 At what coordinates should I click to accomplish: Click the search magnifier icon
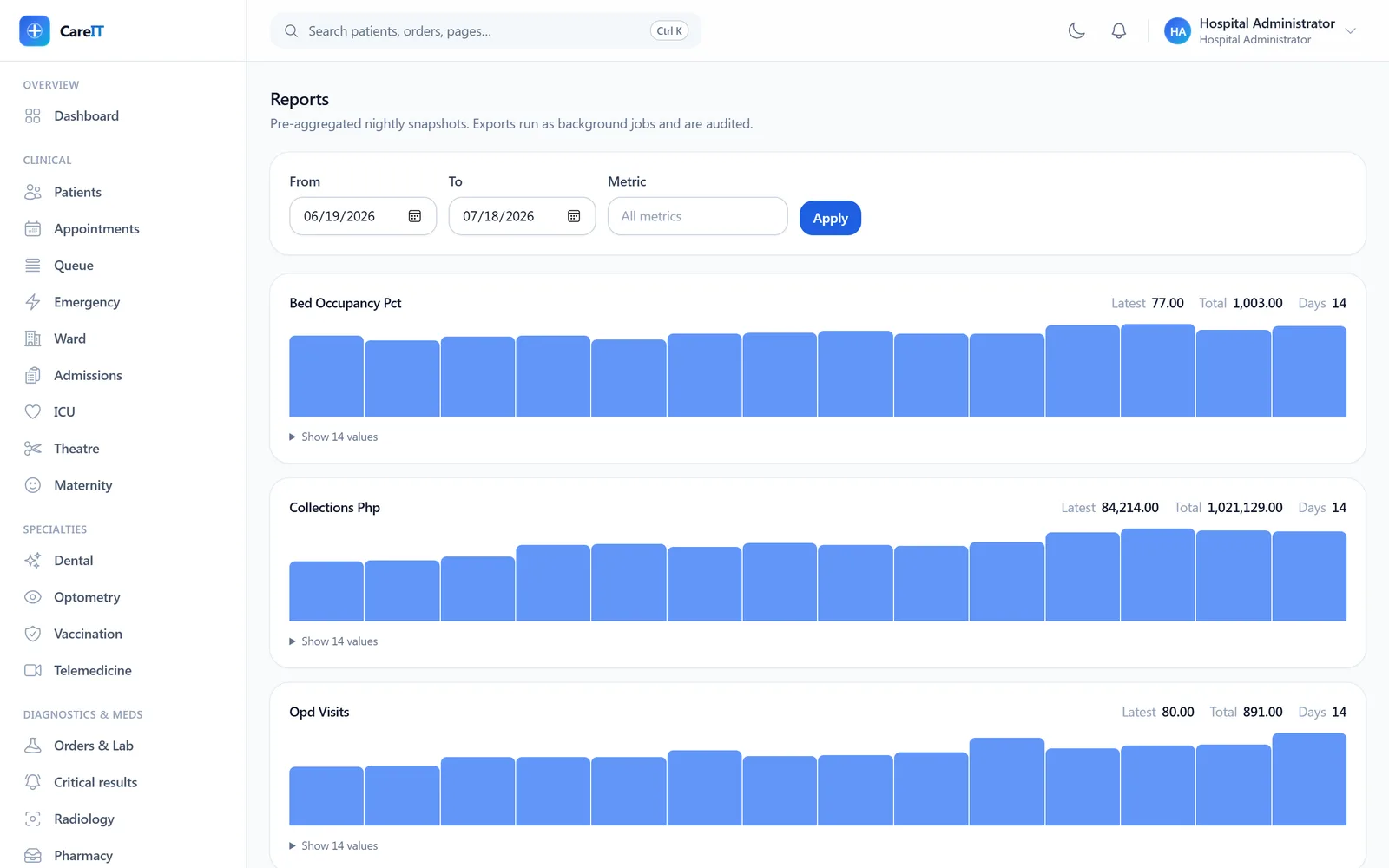pos(292,31)
